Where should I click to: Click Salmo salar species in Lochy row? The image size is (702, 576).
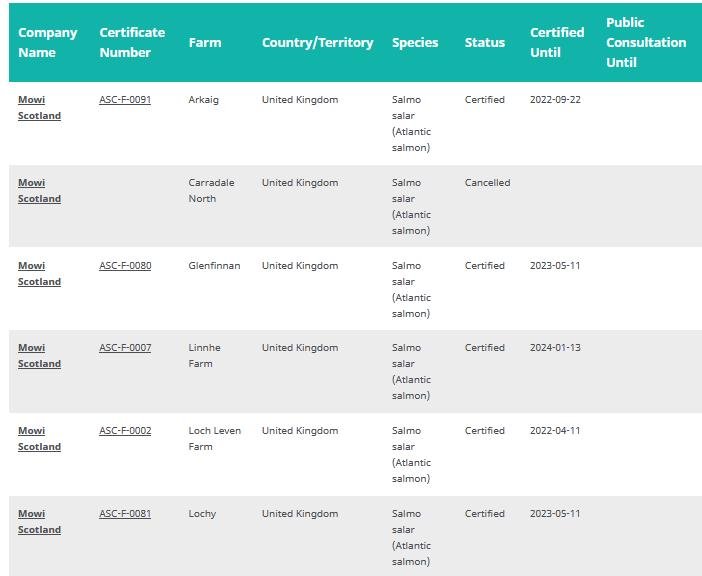point(411,538)
